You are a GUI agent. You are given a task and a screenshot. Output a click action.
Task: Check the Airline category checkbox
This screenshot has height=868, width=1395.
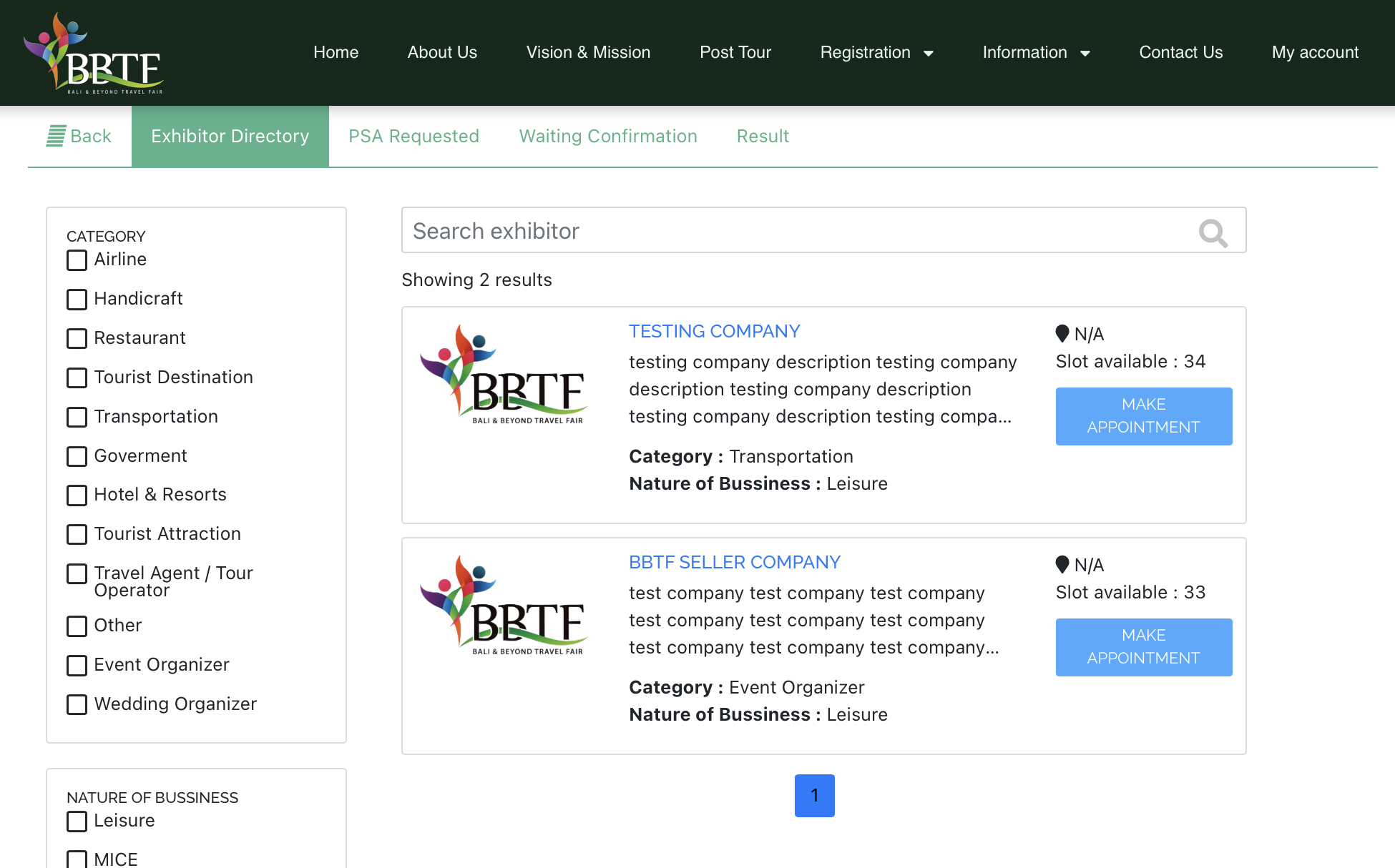coord(77,260)
